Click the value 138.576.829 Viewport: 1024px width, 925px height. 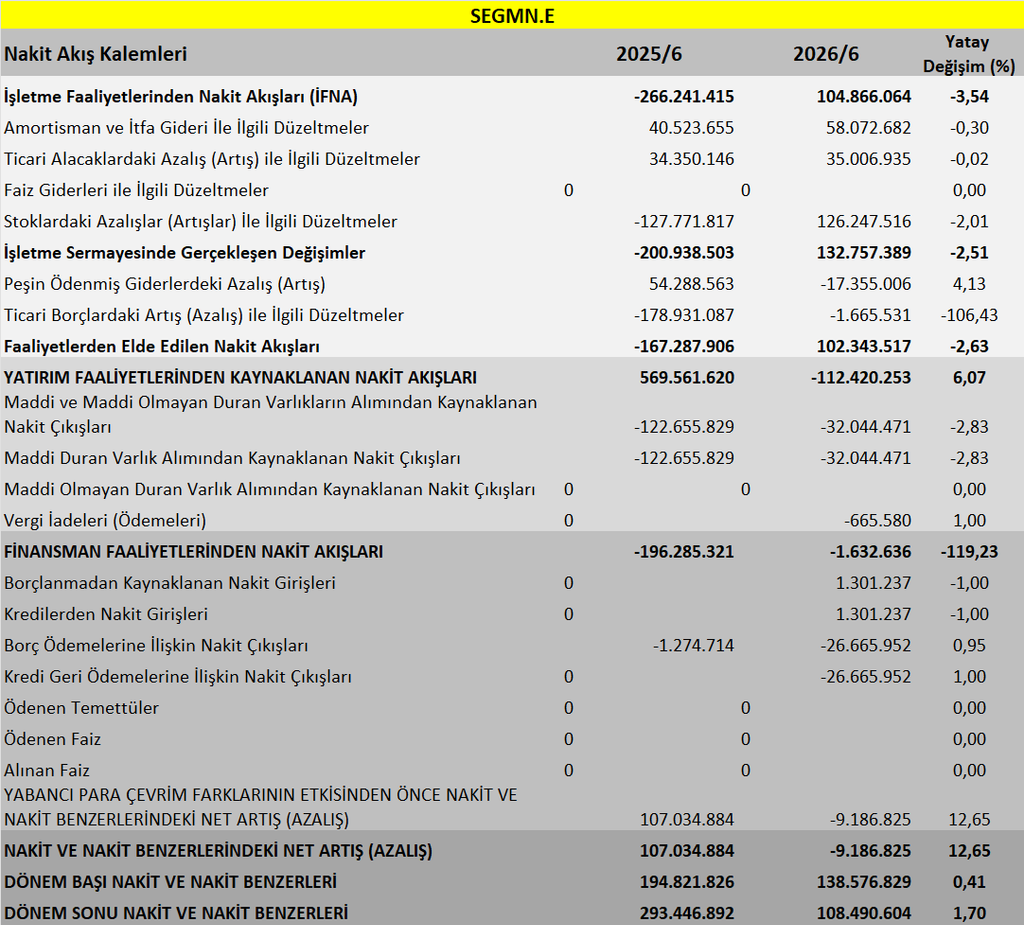(863, 882)
